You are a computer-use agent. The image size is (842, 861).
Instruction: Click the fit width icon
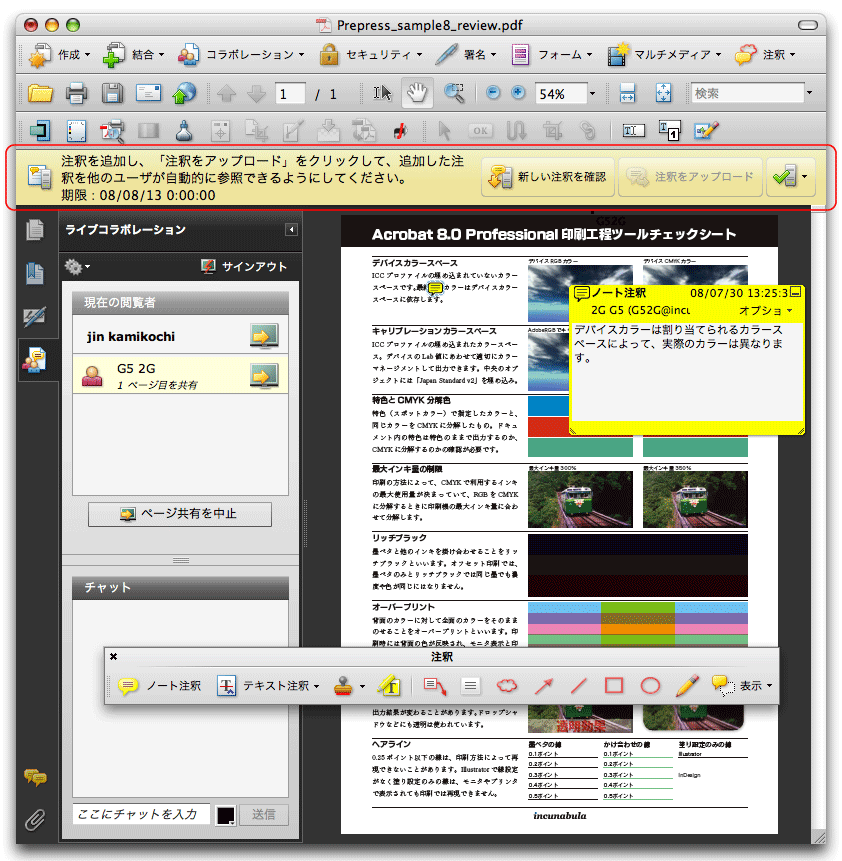(x=627, y=93)
